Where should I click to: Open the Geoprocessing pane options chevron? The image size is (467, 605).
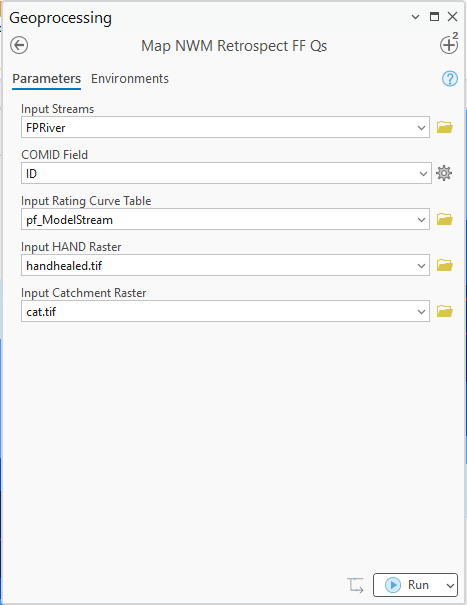[x=415, y=17]
